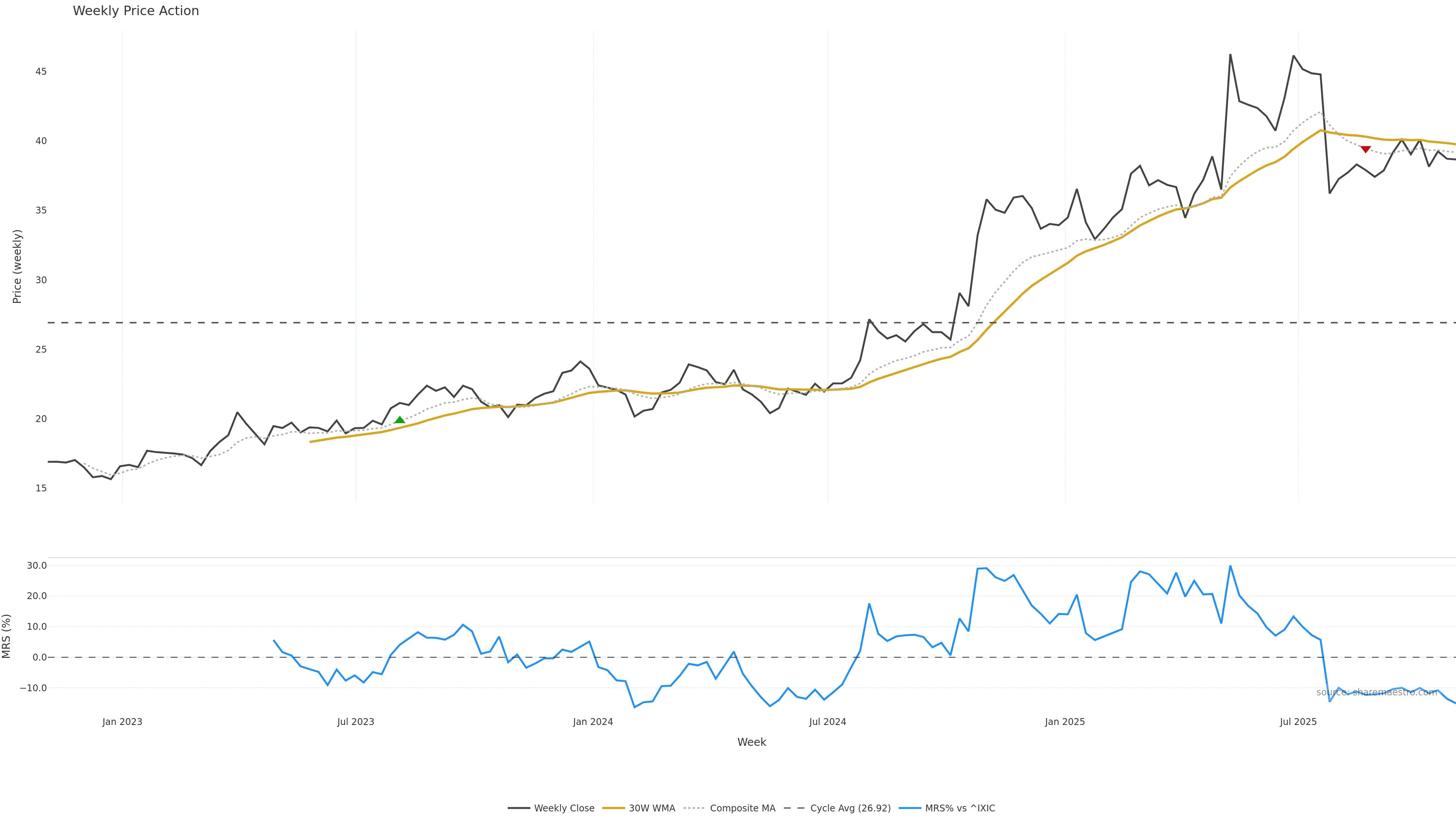Click the Price (weekly) y-axis title

click(17, 266)
